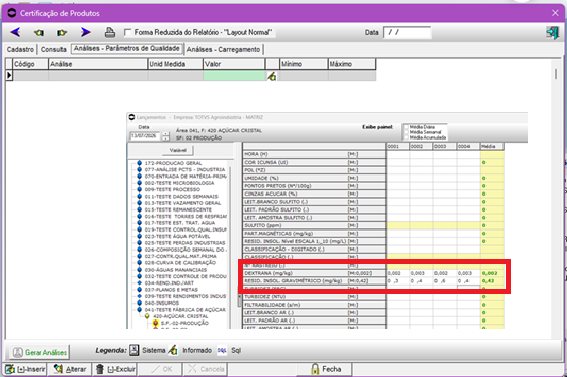Select Análises - Parâmetros de Qualidade tab
Viewport: 567px width, 377px height.
tap(127, 48)
